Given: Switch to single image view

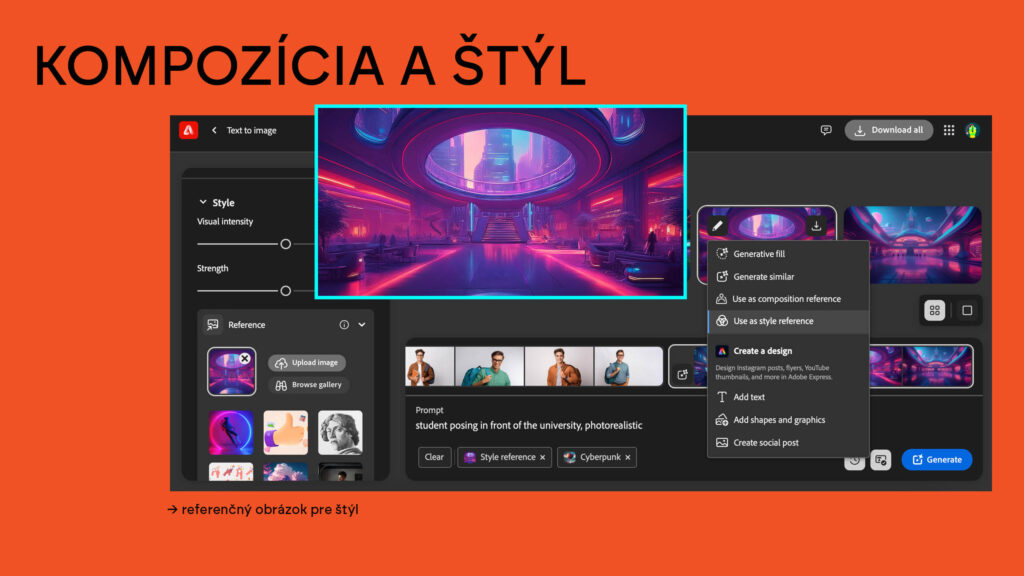Looking at the screenshot, I should [967, 310].
